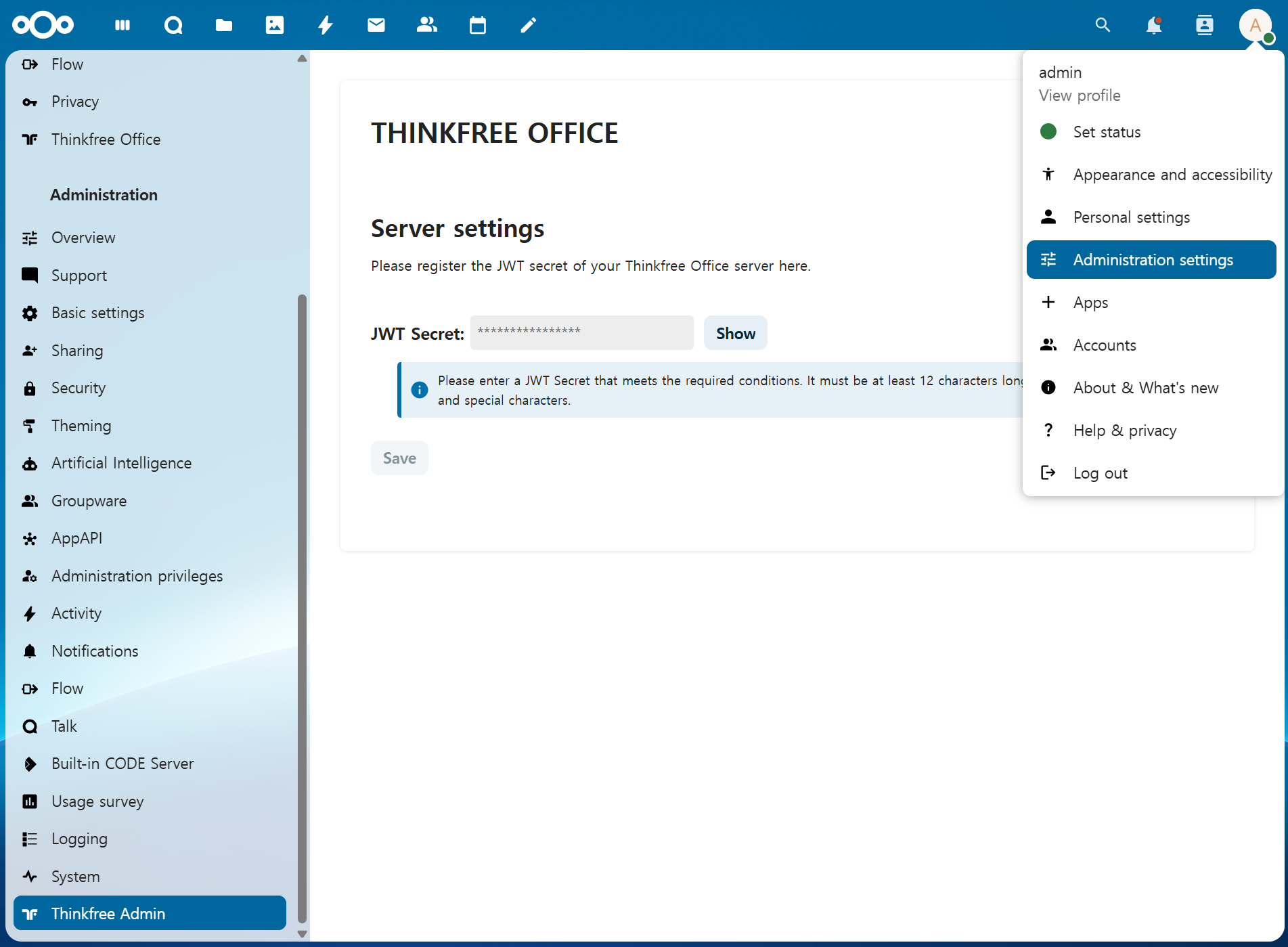Image resolution: width=1288 pixels, height=947 pixels.
Task: Open the Talk app icon in top bar
Action: click(173, 25)
